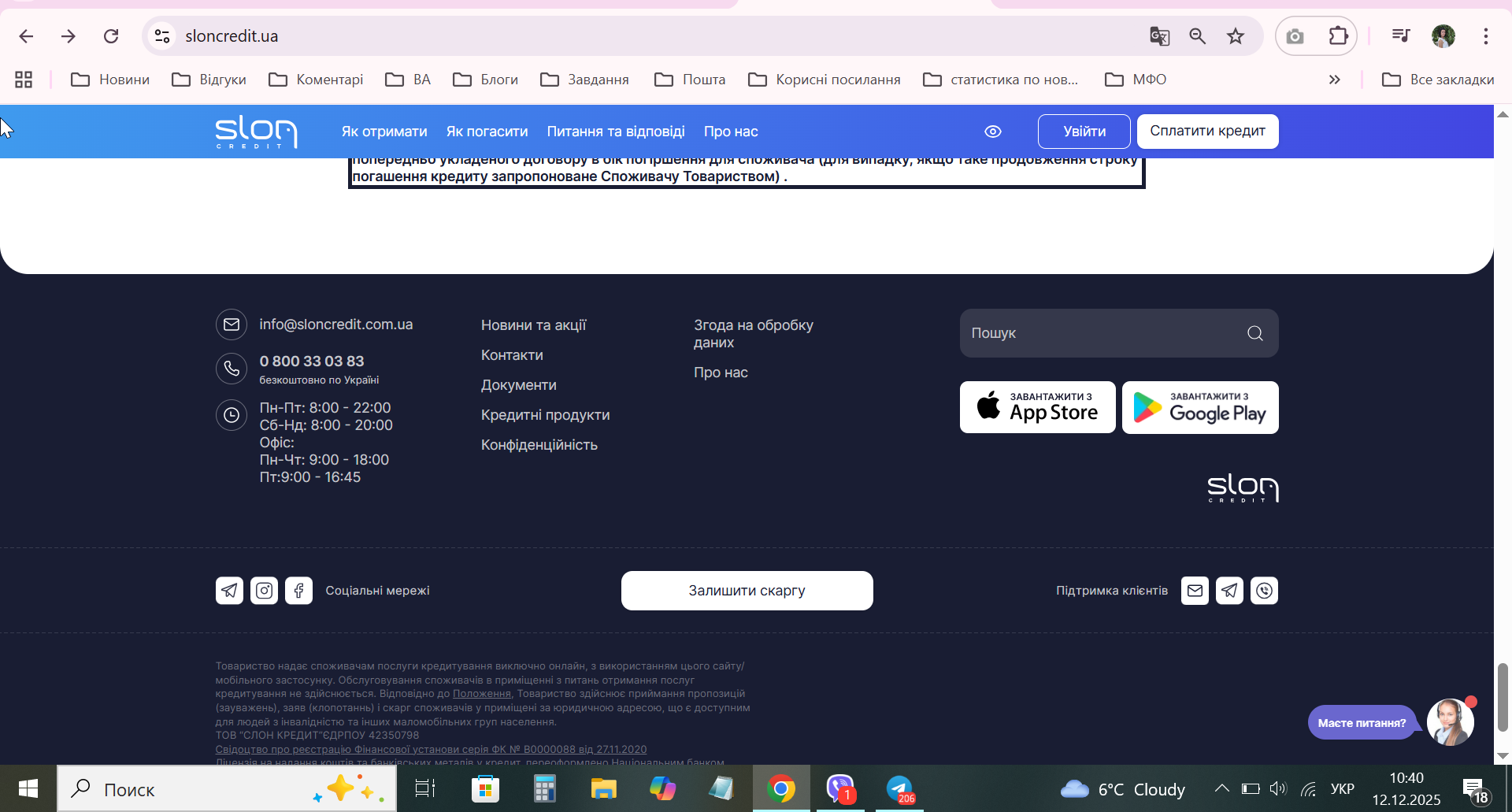Click the search magnifier in Пошук field
The image size is (1512, 812).
pos(1255,333)
